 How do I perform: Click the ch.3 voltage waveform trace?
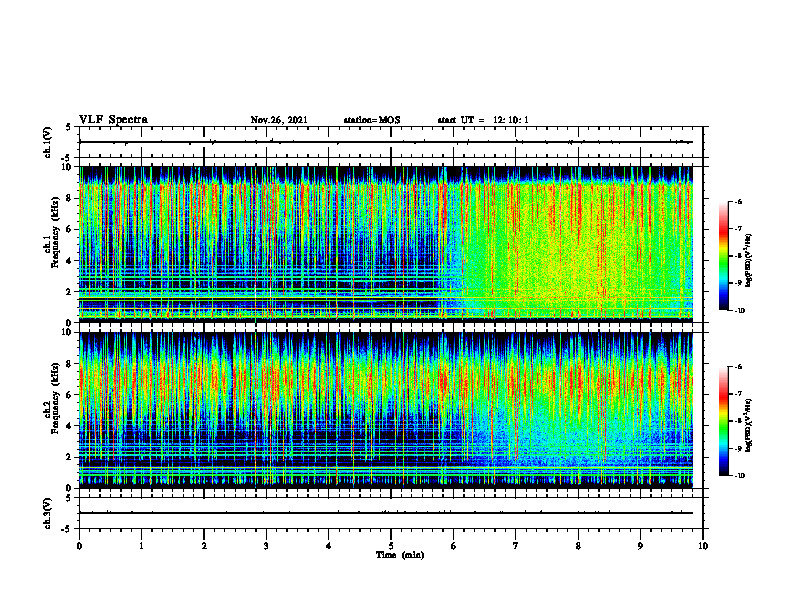(x=386, y=513)
